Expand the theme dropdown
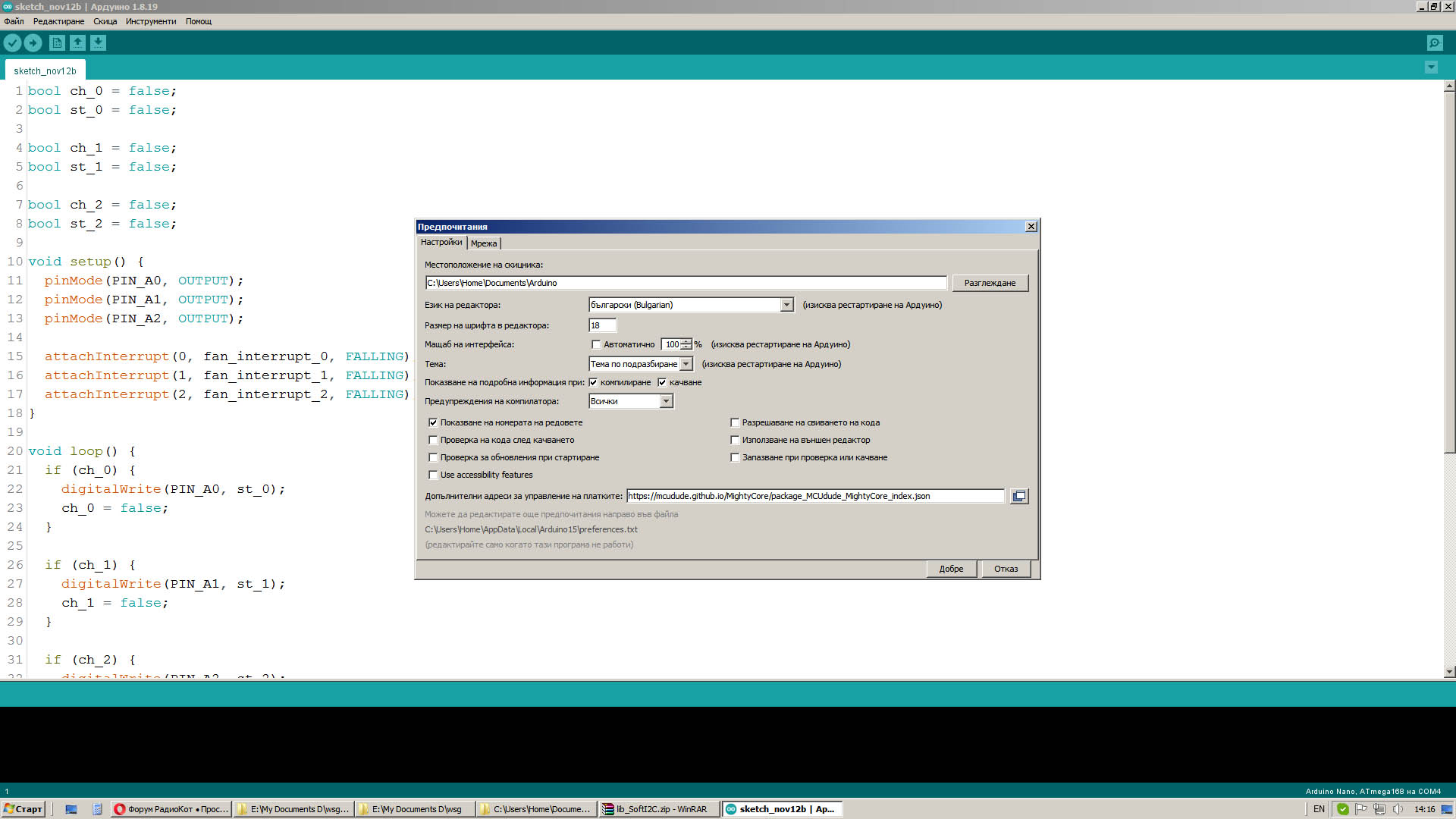 pos(686,364)
